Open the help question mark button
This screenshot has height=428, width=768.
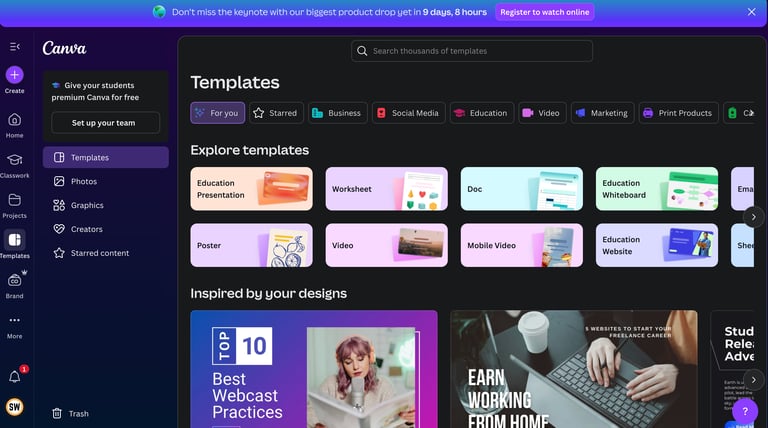[x=745, y=412]
